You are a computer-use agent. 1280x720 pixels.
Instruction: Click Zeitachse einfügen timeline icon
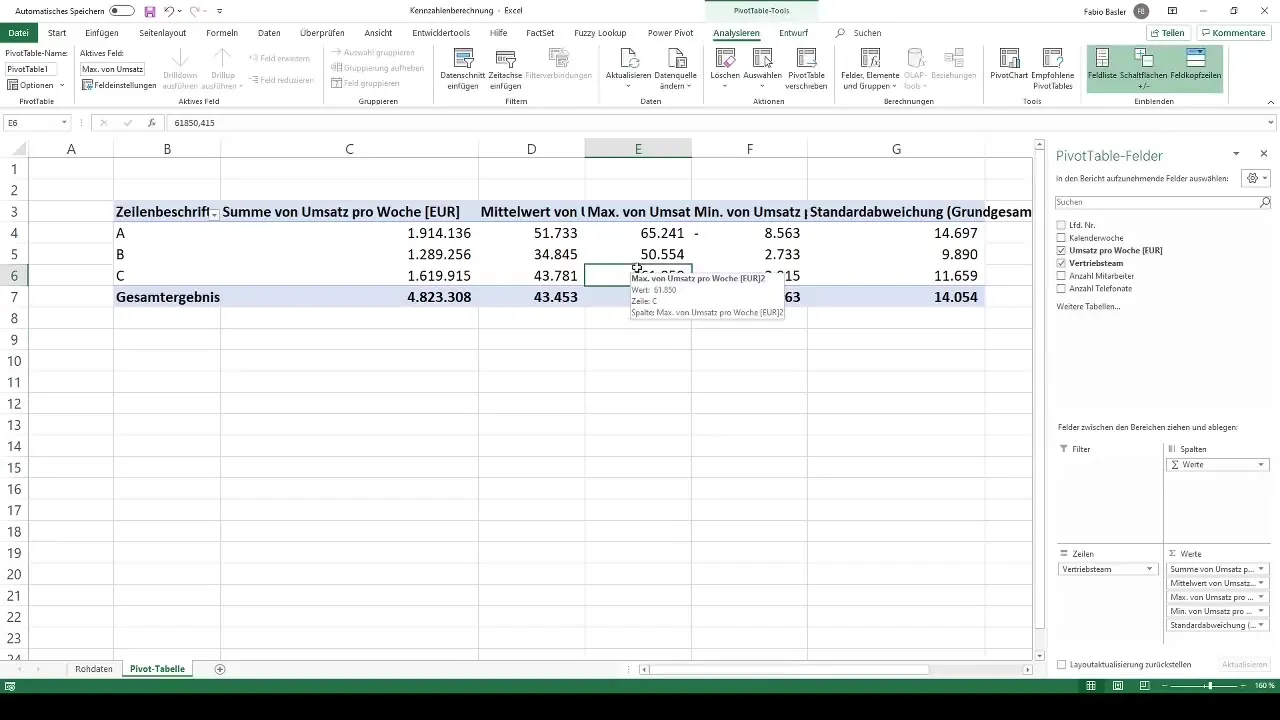pyautogui.click(x=507, y=58)
